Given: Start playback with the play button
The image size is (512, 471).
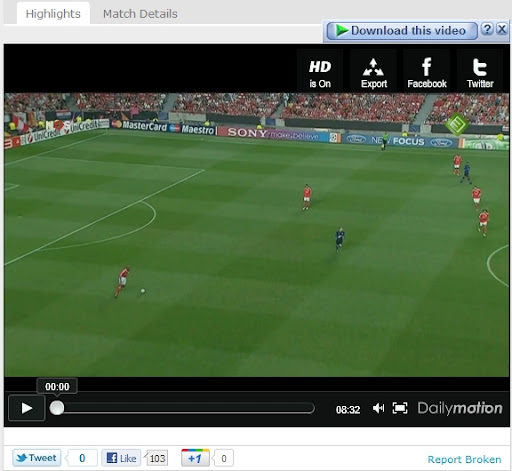Looking at the screenshot, I should 27,408.
